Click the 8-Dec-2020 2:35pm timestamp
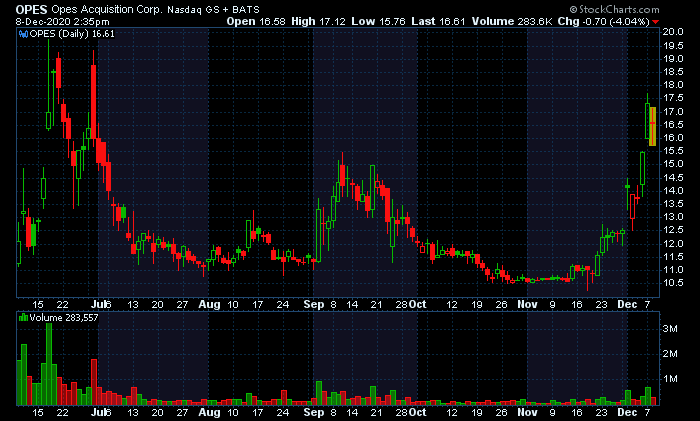The width and height of the screenshot is (700, 421). tap(62, 21)
